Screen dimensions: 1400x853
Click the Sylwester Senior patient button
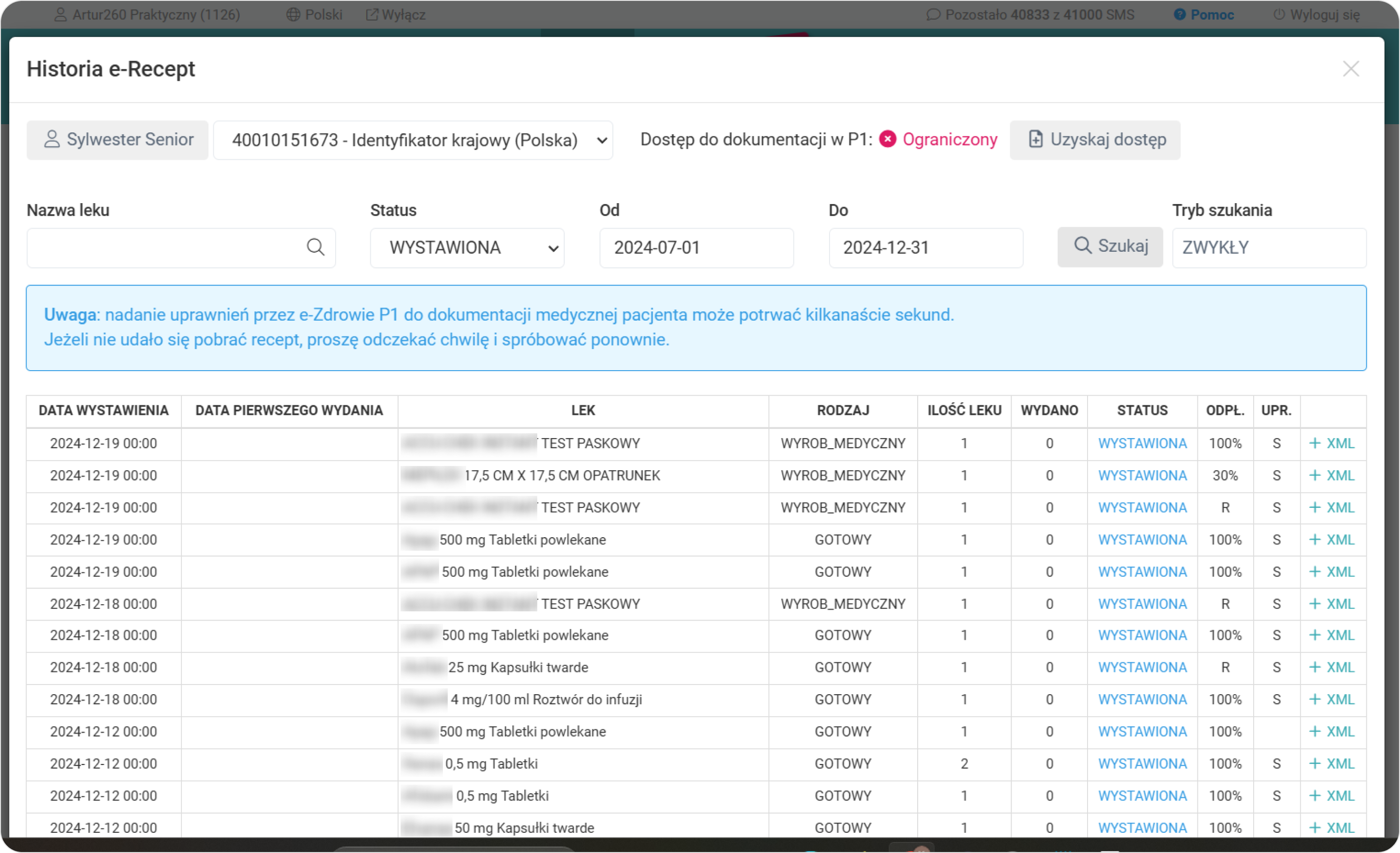tap(117, 140)
